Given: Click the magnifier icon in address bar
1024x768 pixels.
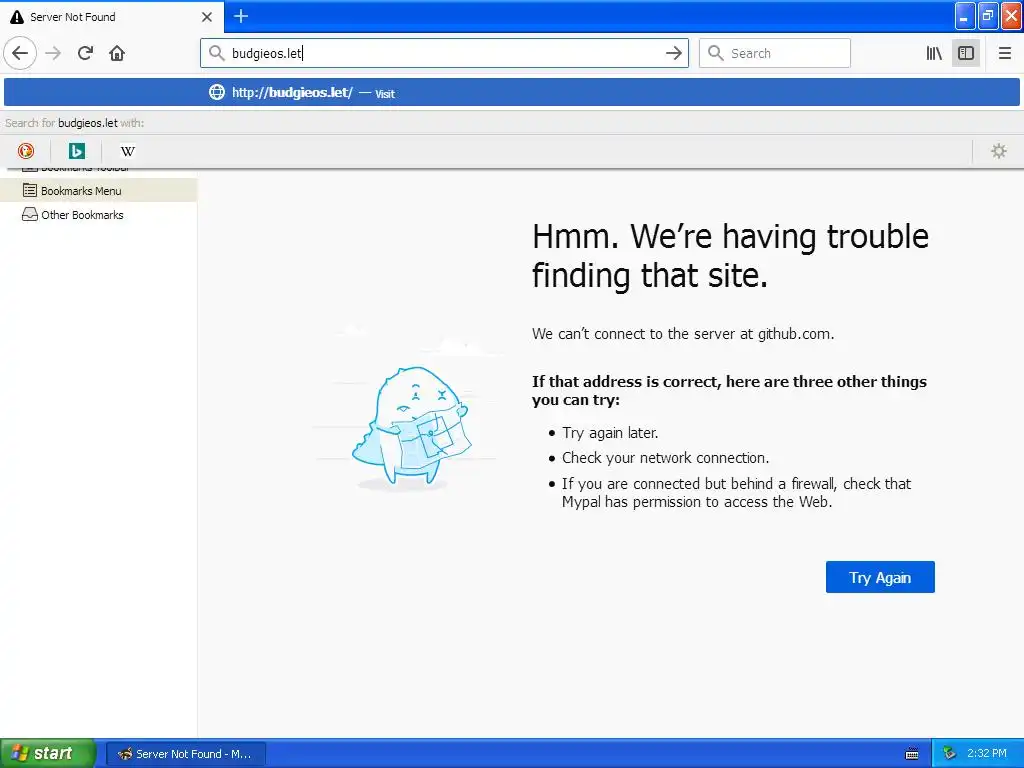Looking at the screenshot, I should (x=216, y=53).
